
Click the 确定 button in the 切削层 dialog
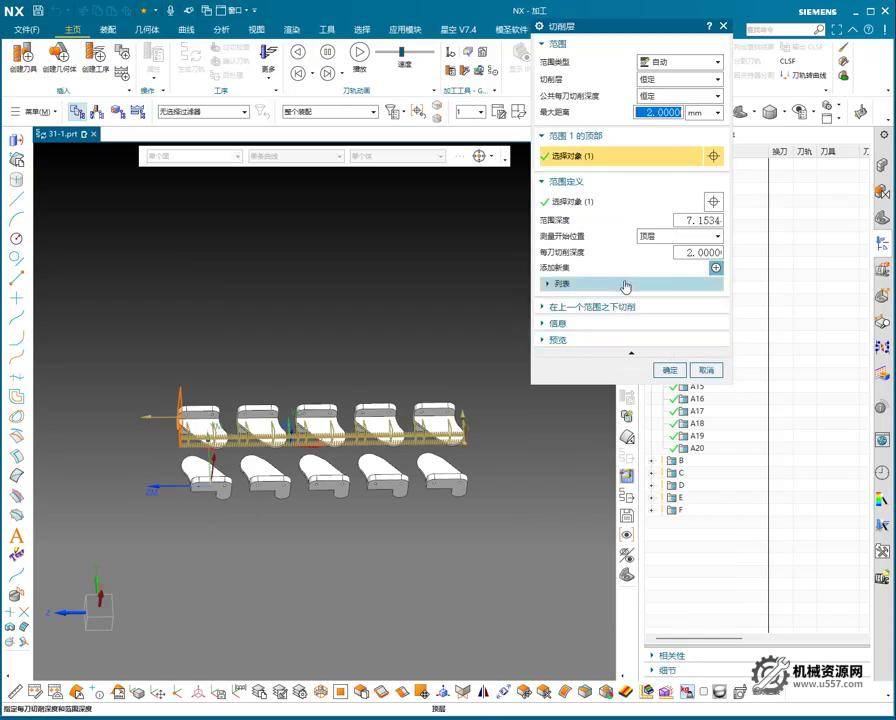[669, 370]
